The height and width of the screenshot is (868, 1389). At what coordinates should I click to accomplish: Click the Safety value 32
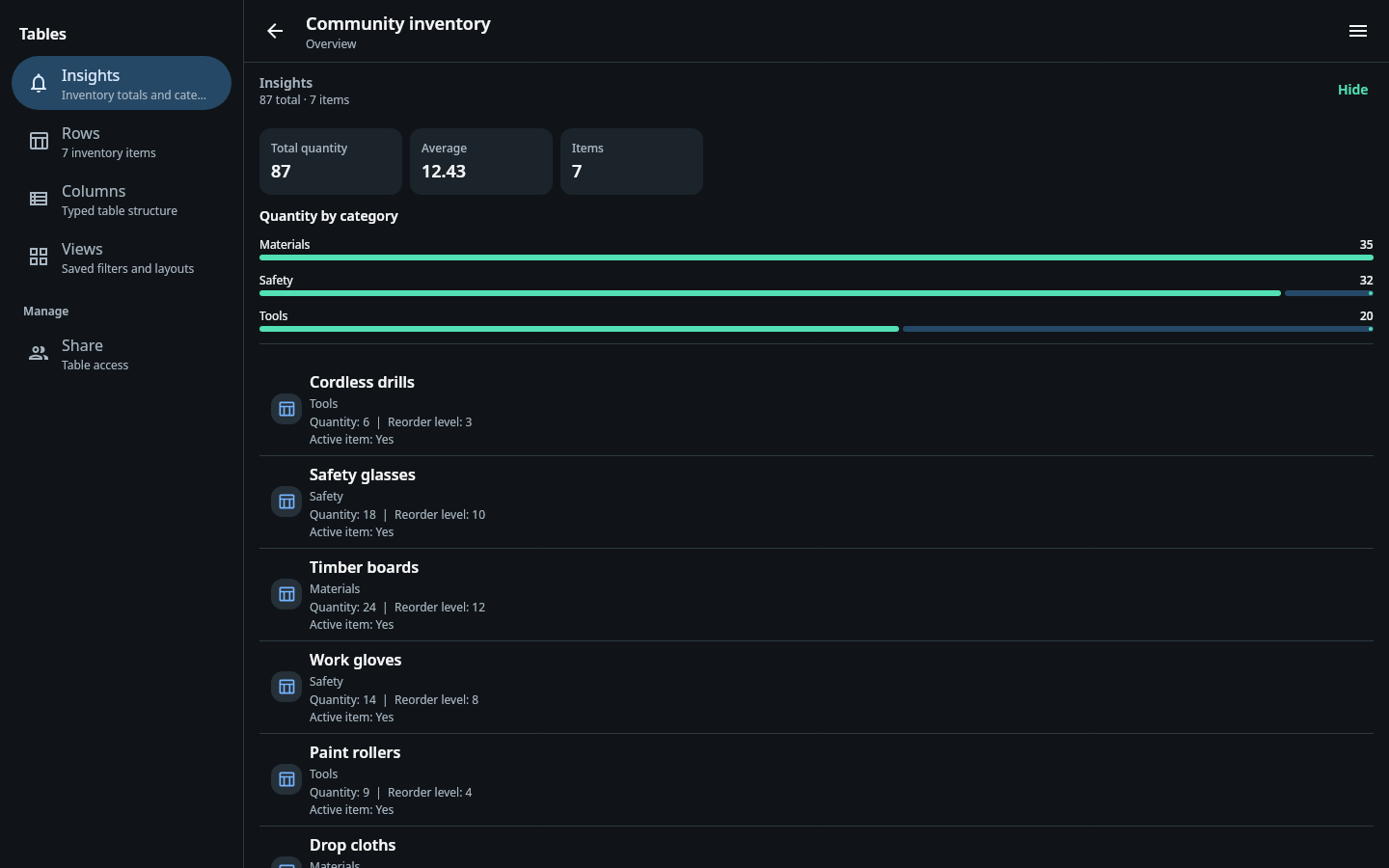pyautogui.click(x=1366, y=281)
